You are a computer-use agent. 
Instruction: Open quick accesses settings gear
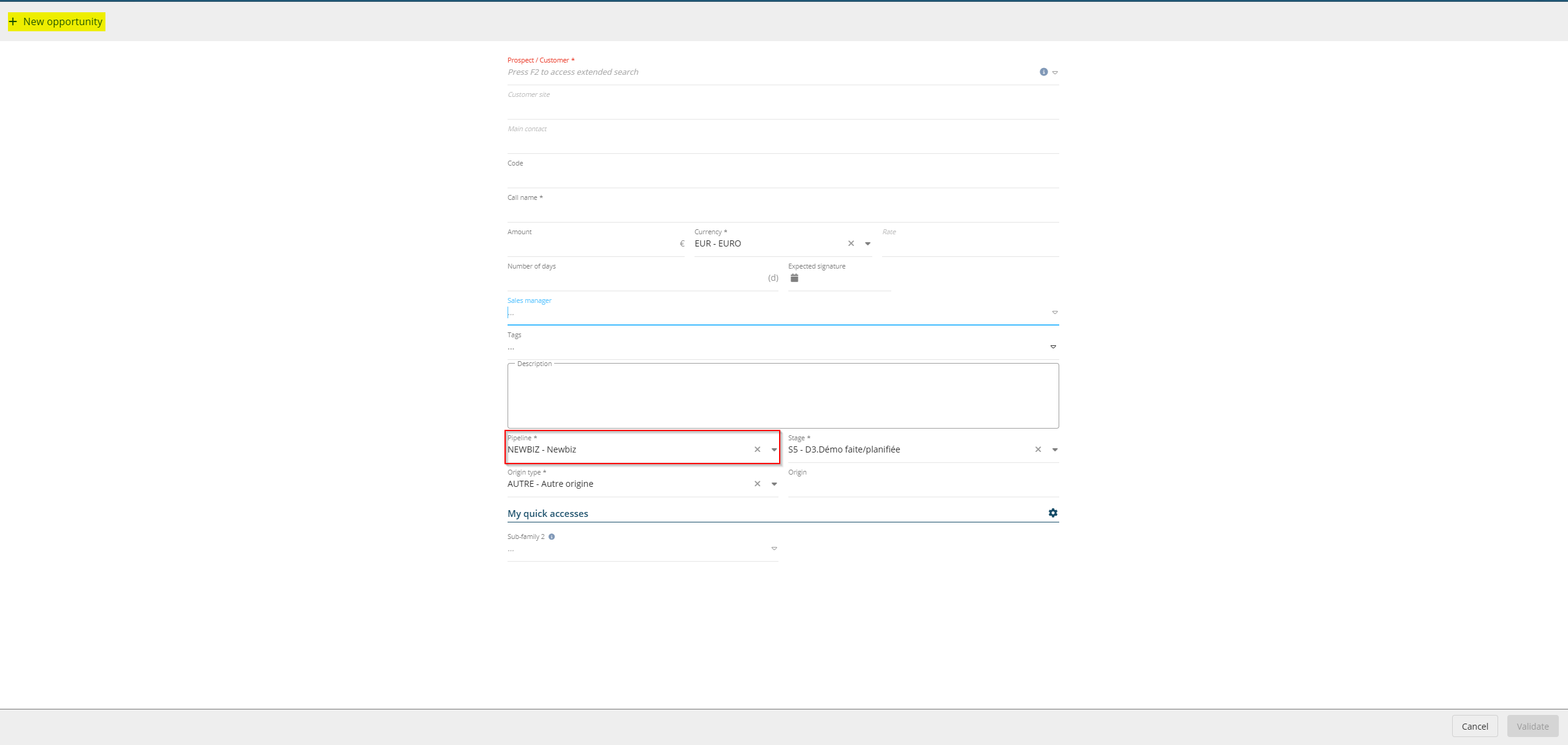(1052, 513)
